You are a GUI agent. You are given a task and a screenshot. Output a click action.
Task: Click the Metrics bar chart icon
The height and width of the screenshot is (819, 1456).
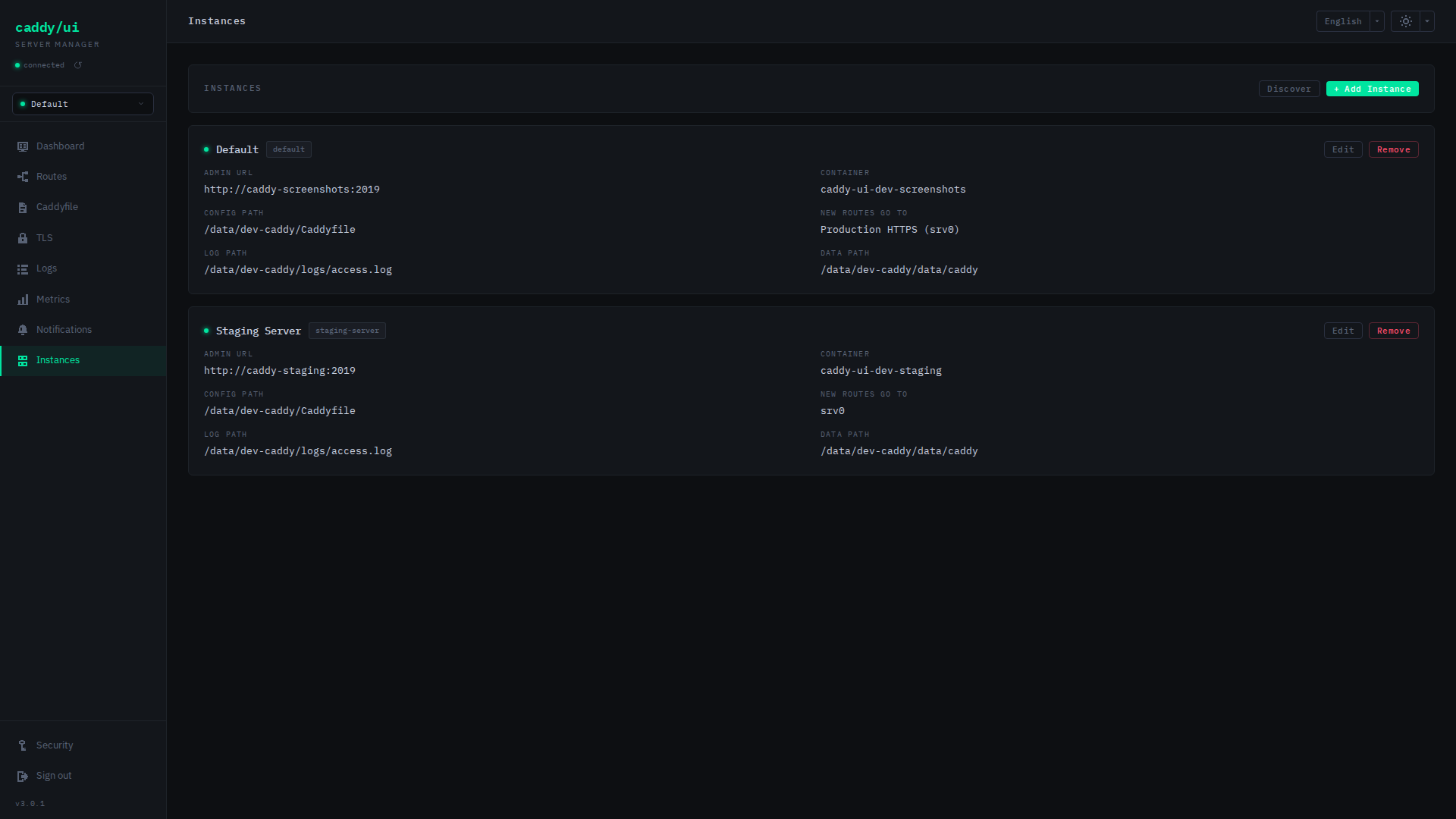[23, 300]
